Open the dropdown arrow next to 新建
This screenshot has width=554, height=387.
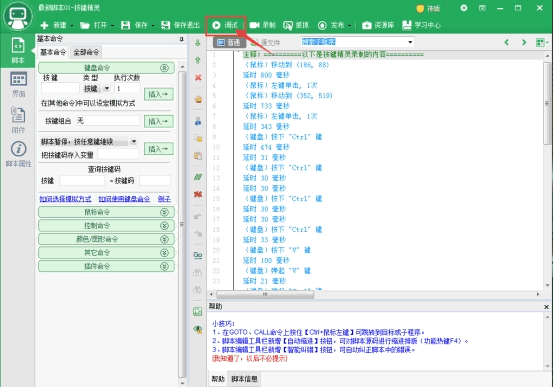[x=72, y=25]
